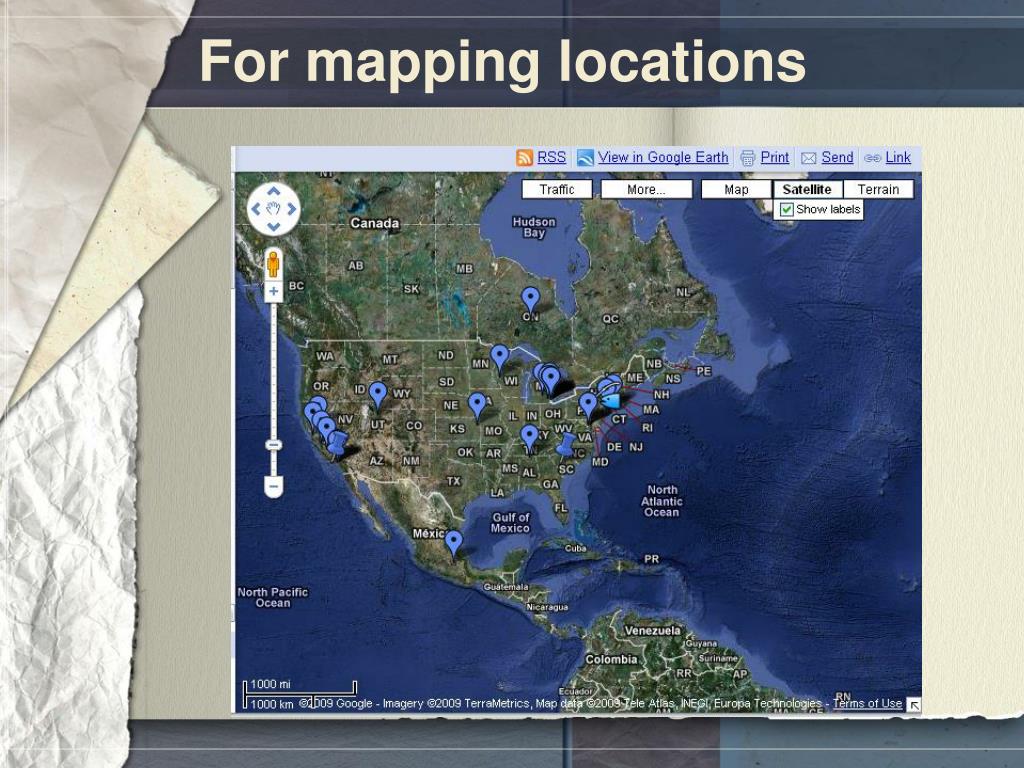Click the envelope Send icon
This screenshot has width=1024, height=768.
[x=808, y=158]
